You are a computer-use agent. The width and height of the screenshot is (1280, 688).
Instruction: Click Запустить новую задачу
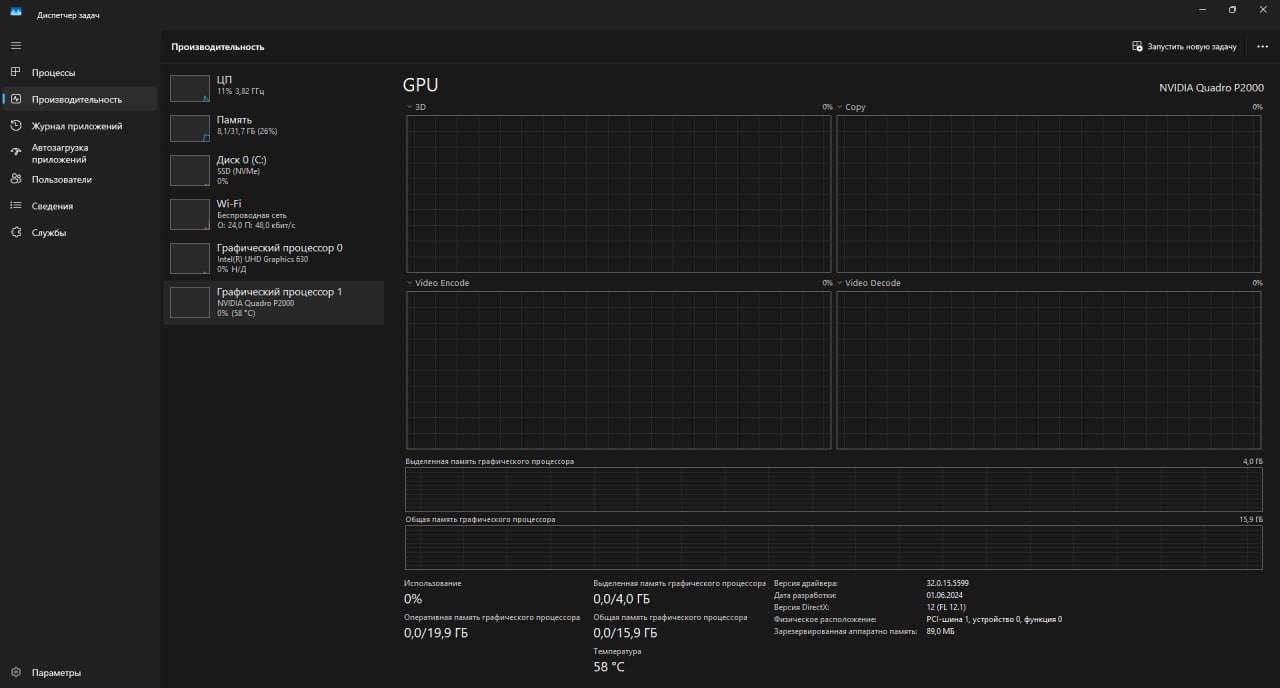click(x=1184, y=46)
